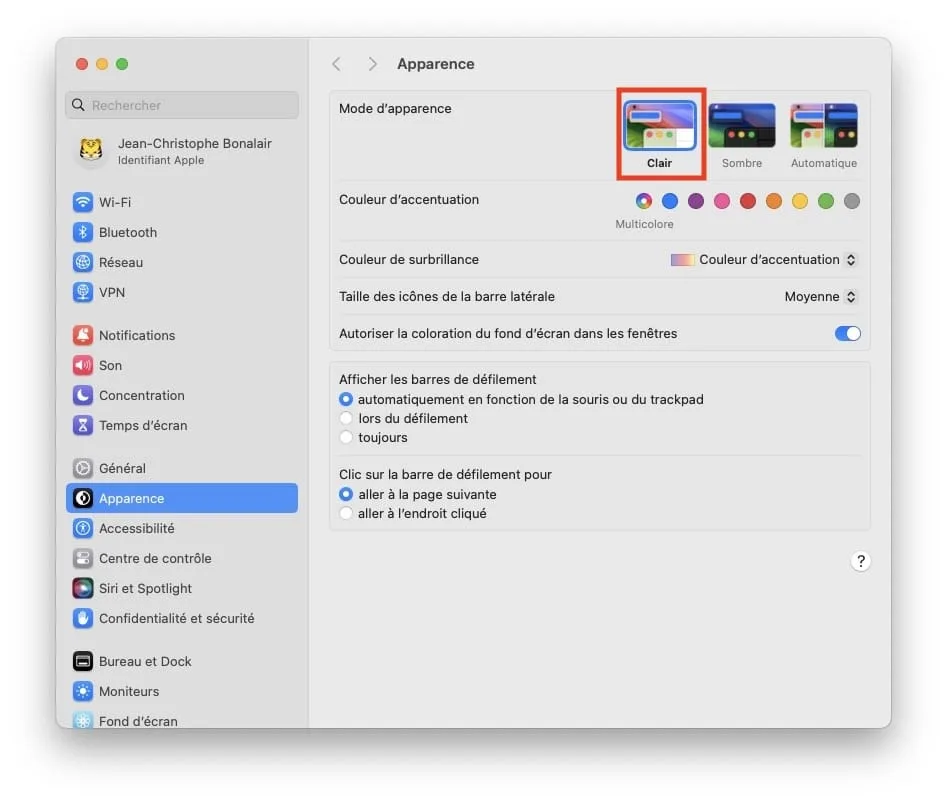Open Siri et Spotlight icon
Image resolution: width=947 pixels, height=802 pixels.
point(83,588)
